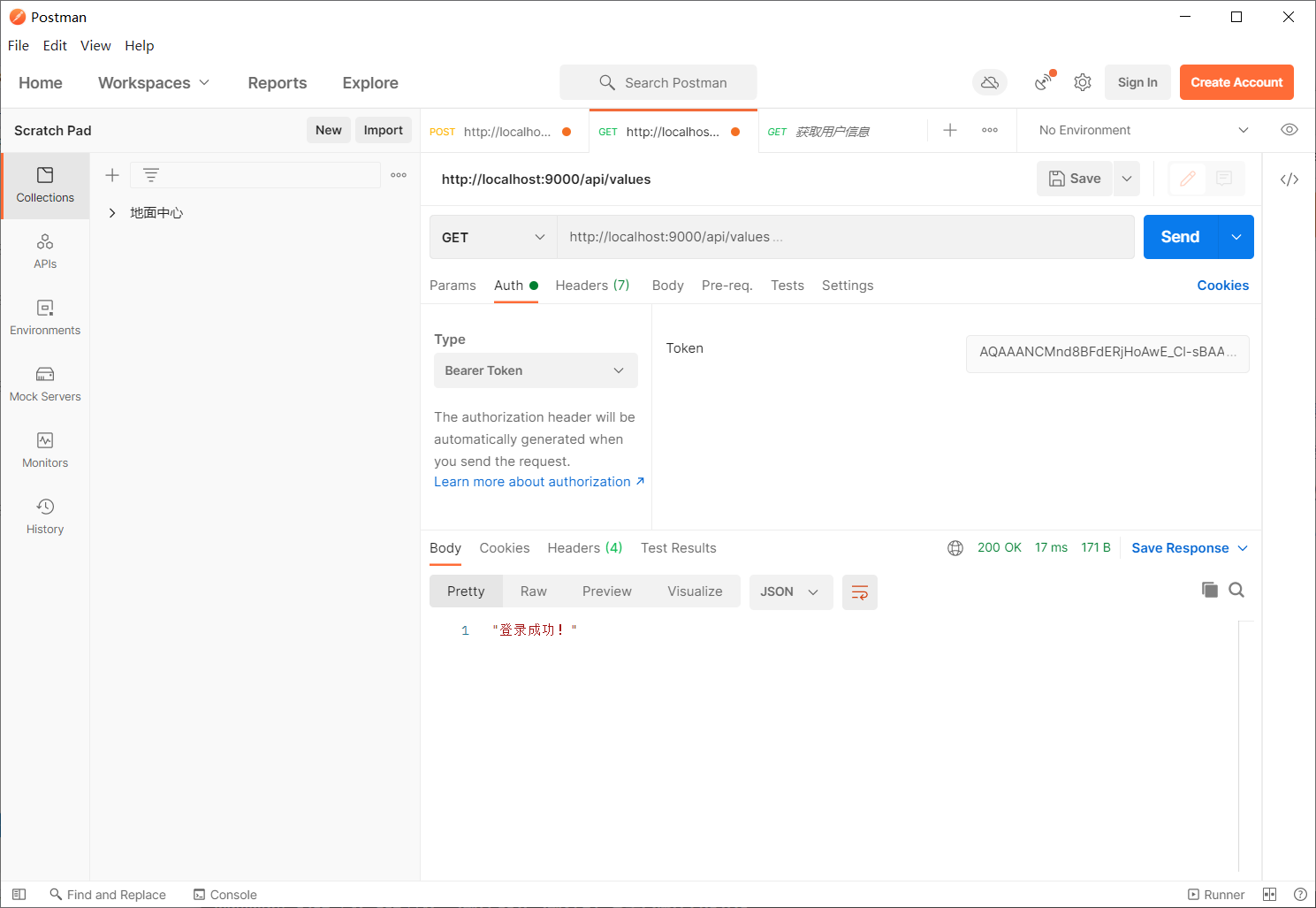
Task: Open the settings gear icon
Action: click(x=1083, y=82)
